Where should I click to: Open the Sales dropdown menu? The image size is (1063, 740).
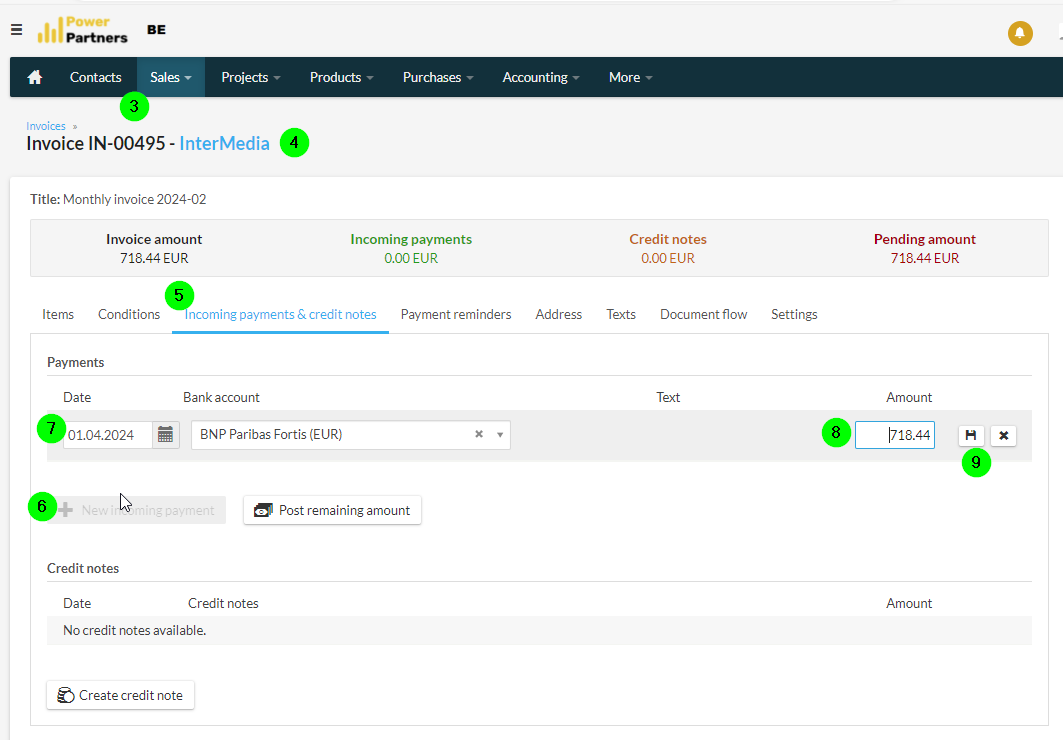171,77
